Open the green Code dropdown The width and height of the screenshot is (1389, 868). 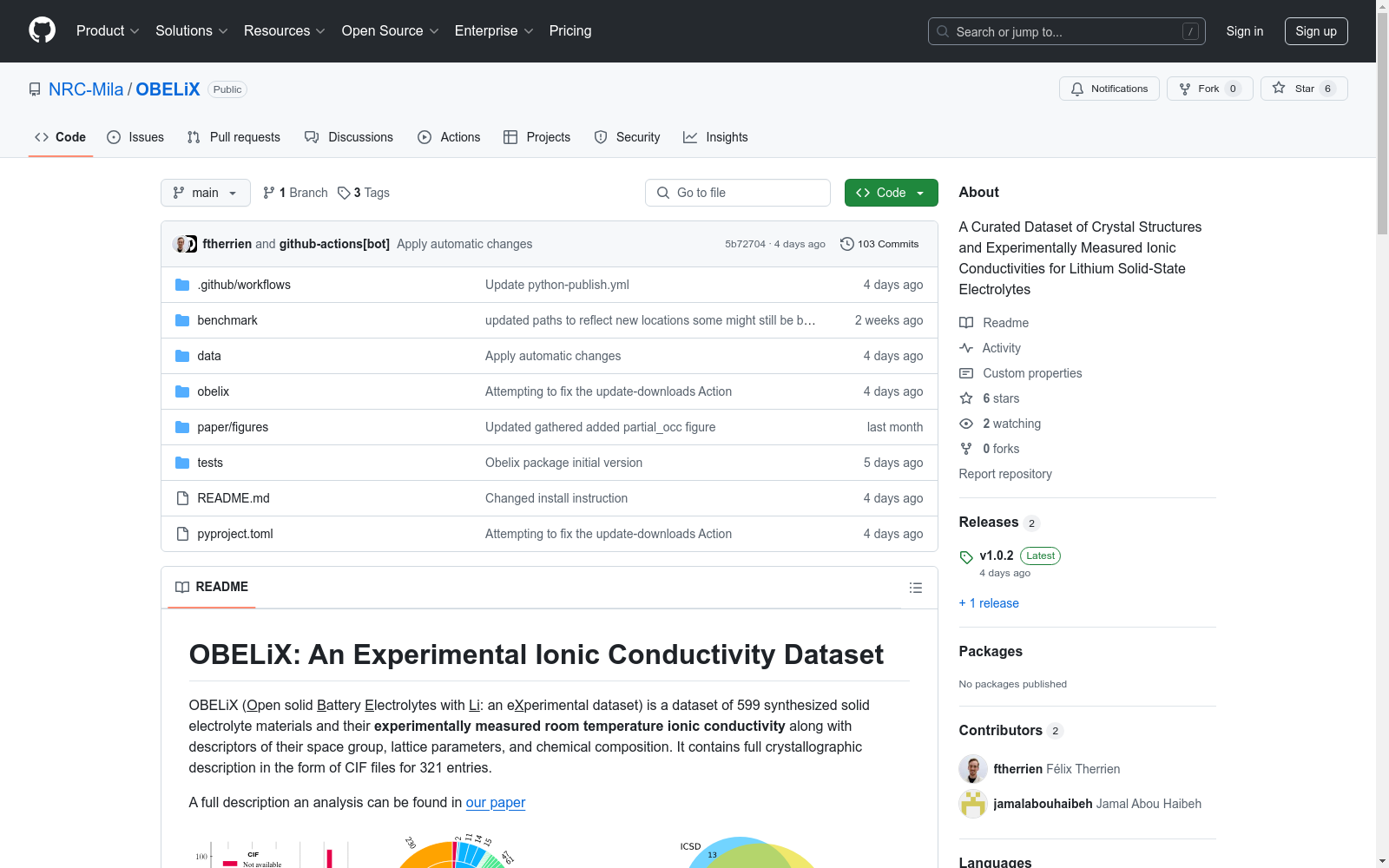[x=891, y=193]
